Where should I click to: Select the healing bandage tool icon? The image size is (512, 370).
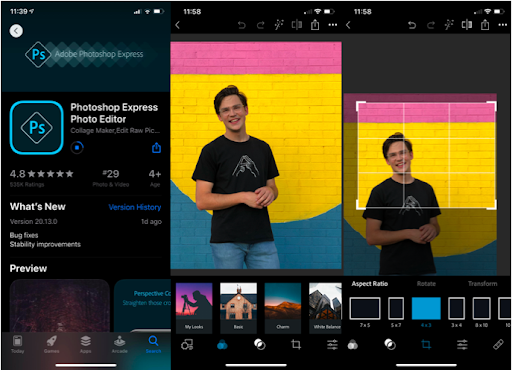(x=498, y=344)
